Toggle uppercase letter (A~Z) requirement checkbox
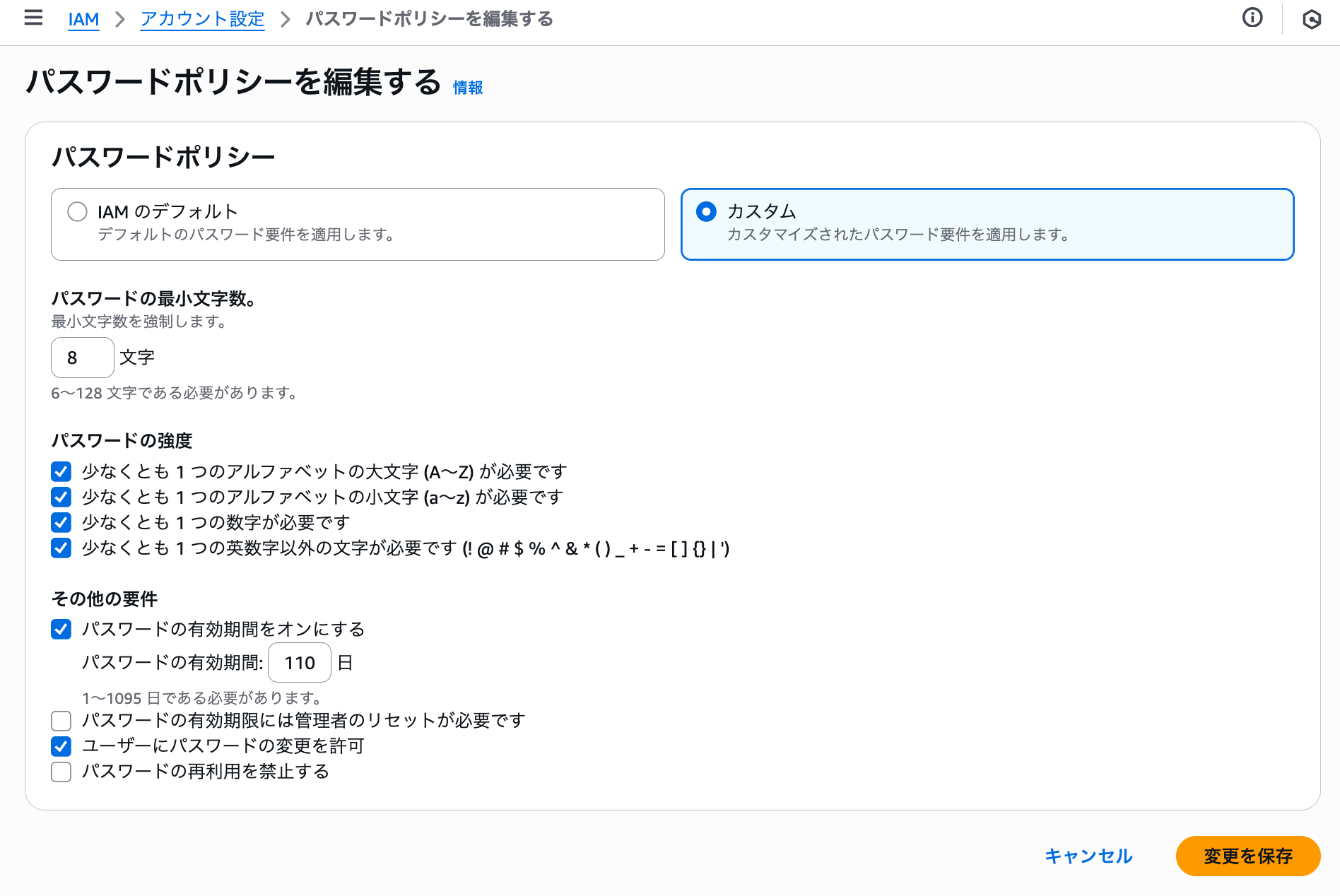 tap(61, 471)
